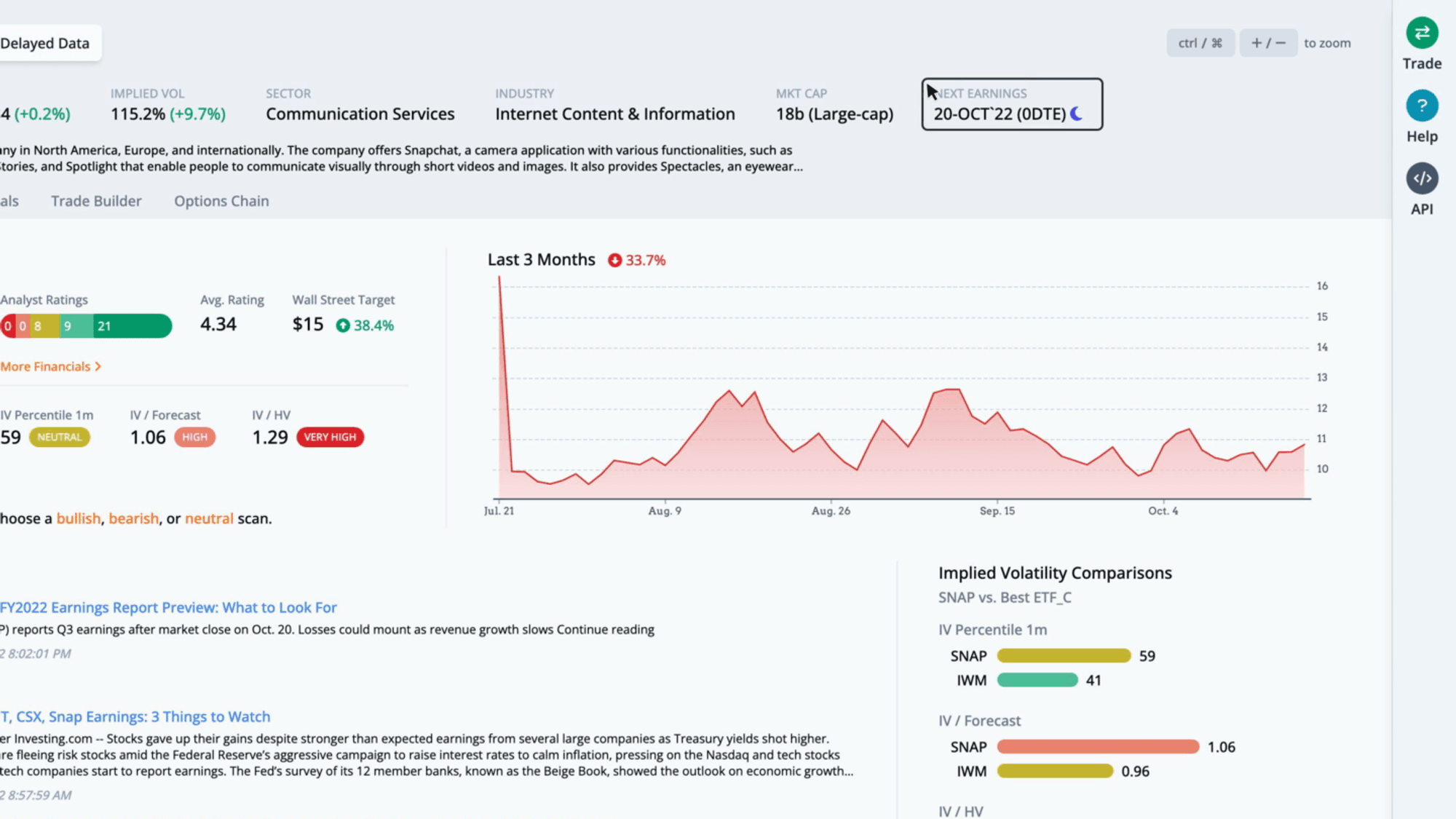Choose the bearish scan link

(134, 518)
